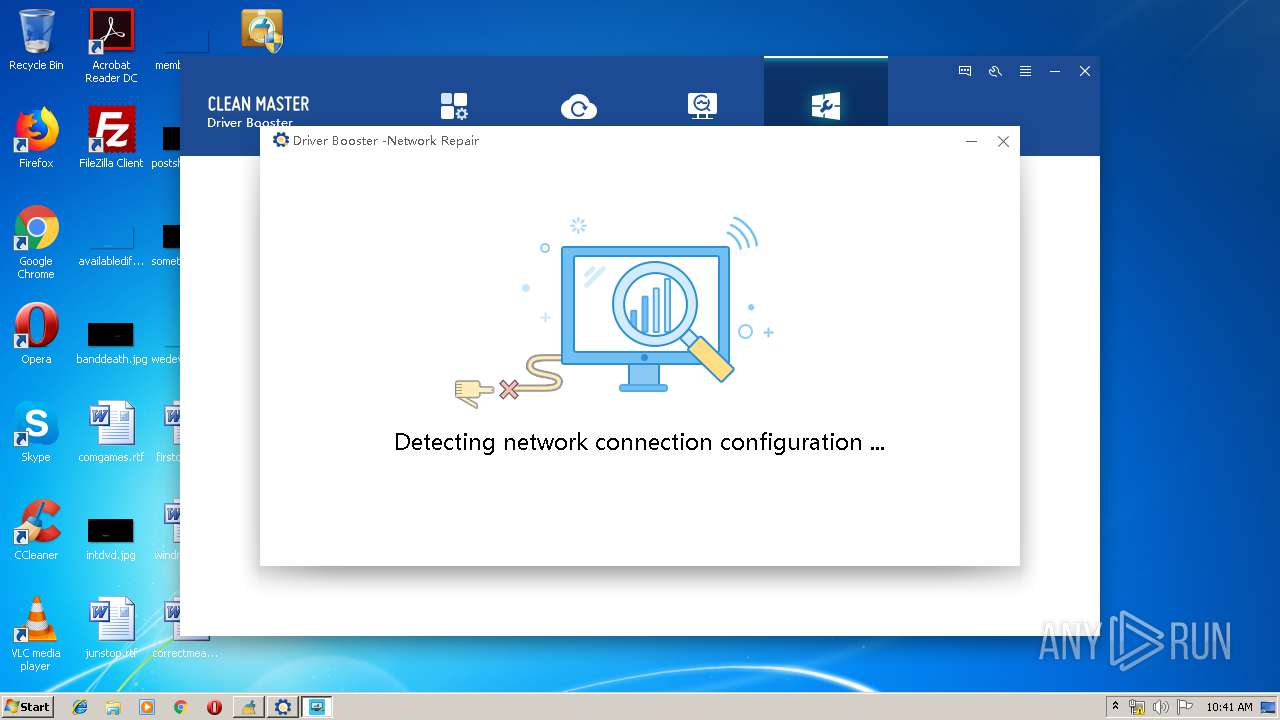The height and width of the screenshot is (720, 1280).
Task: Select the Skype desktop shortcut
Action: pyautogui.click(x=36, y=432)
